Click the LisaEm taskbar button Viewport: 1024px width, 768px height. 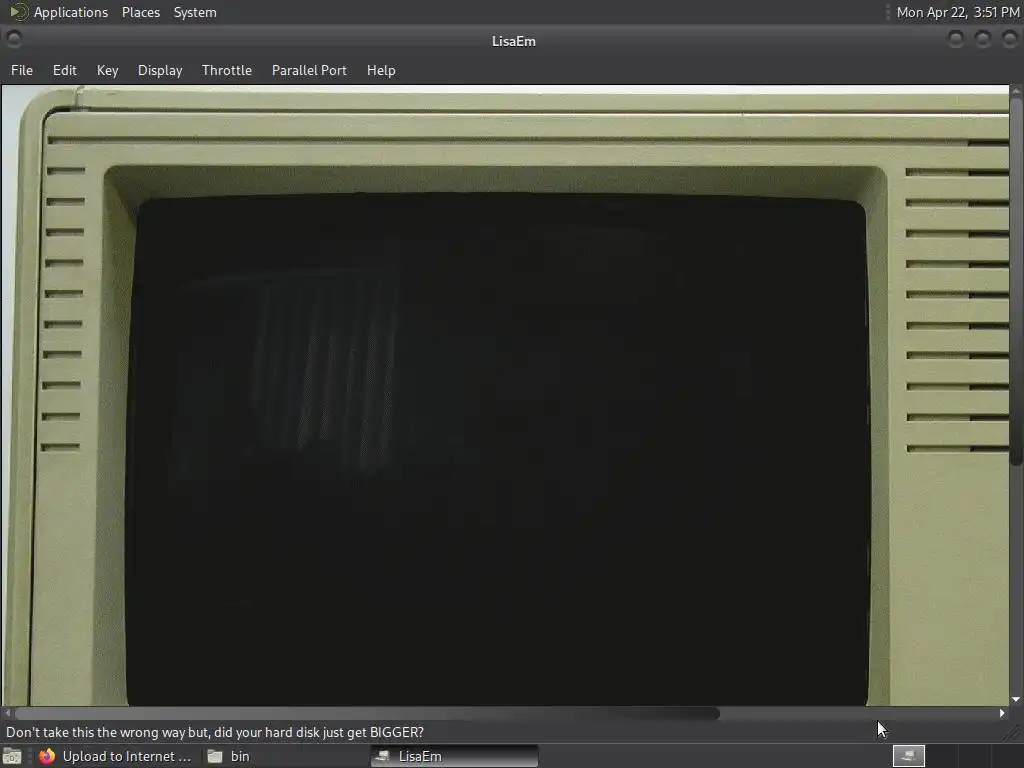[455, 756]
